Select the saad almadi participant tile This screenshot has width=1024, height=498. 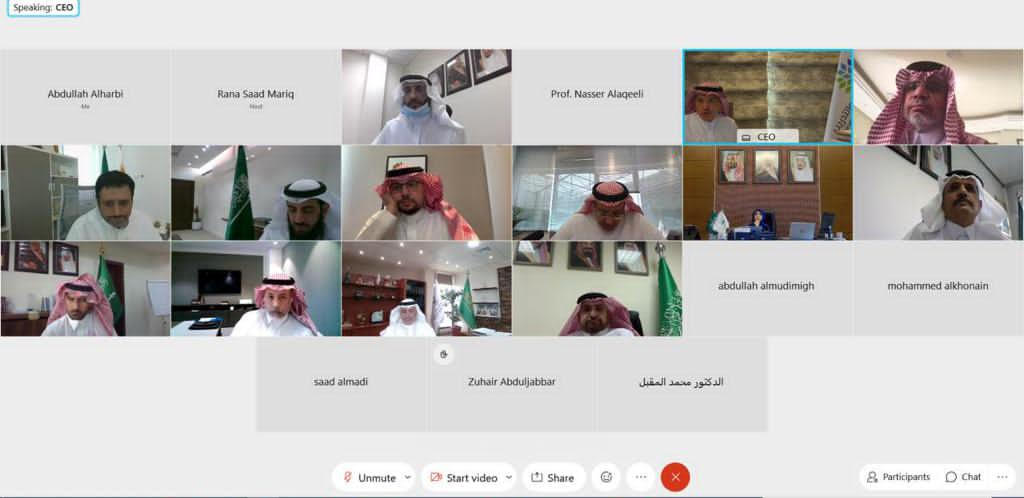341,384
